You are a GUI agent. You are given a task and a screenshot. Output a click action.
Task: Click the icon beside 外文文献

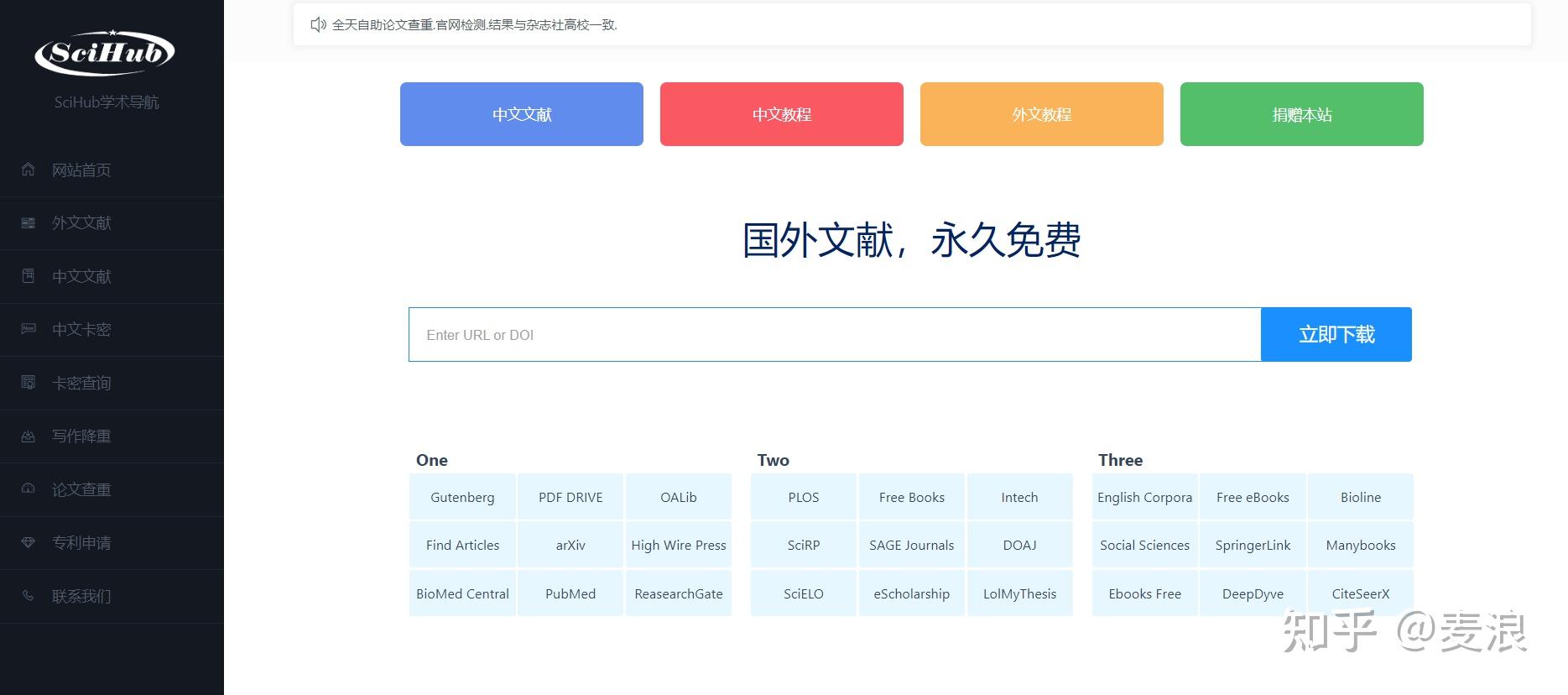tap(28, 222)
